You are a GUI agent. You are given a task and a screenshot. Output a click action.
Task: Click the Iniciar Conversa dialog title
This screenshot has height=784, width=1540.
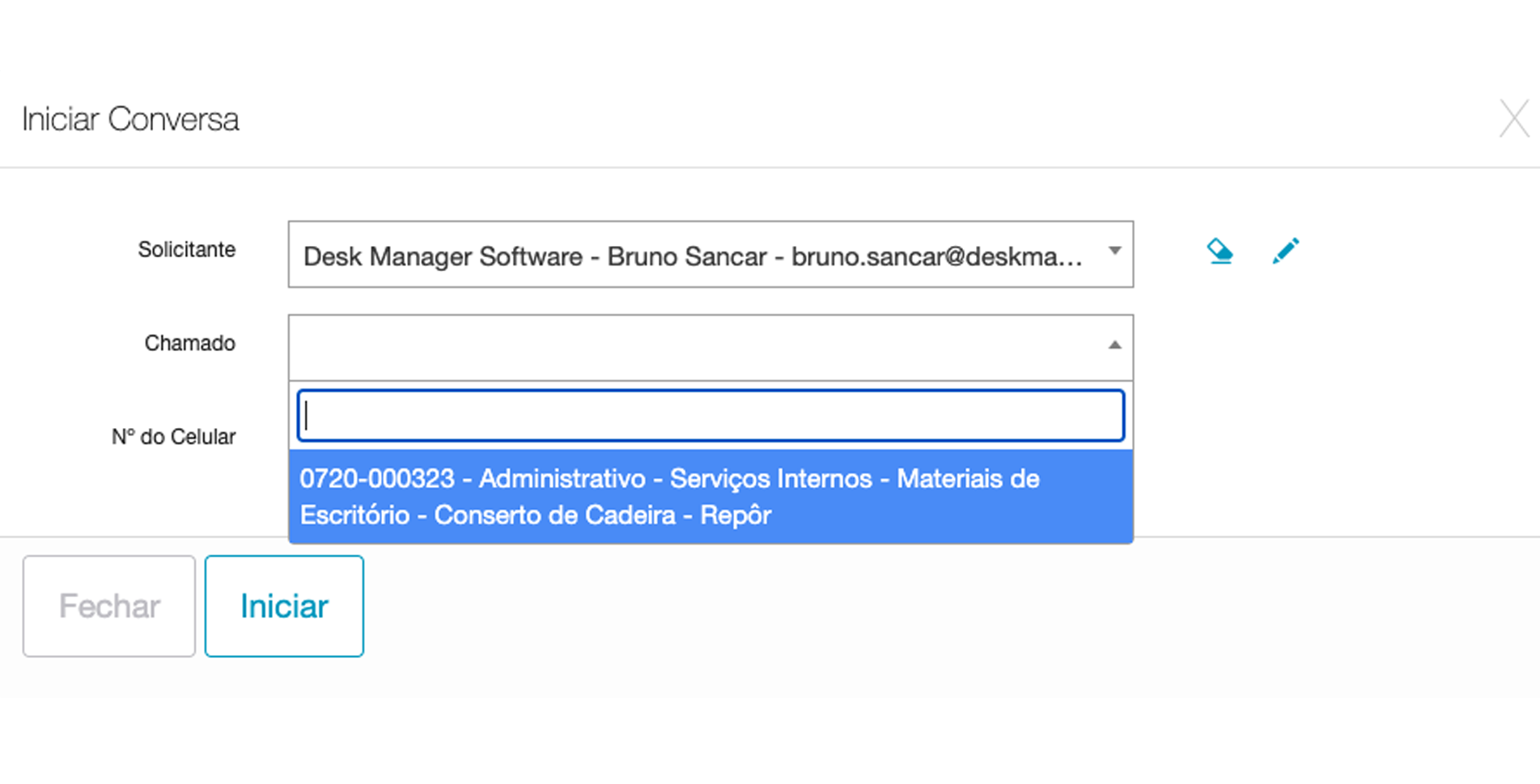[130, 120]
